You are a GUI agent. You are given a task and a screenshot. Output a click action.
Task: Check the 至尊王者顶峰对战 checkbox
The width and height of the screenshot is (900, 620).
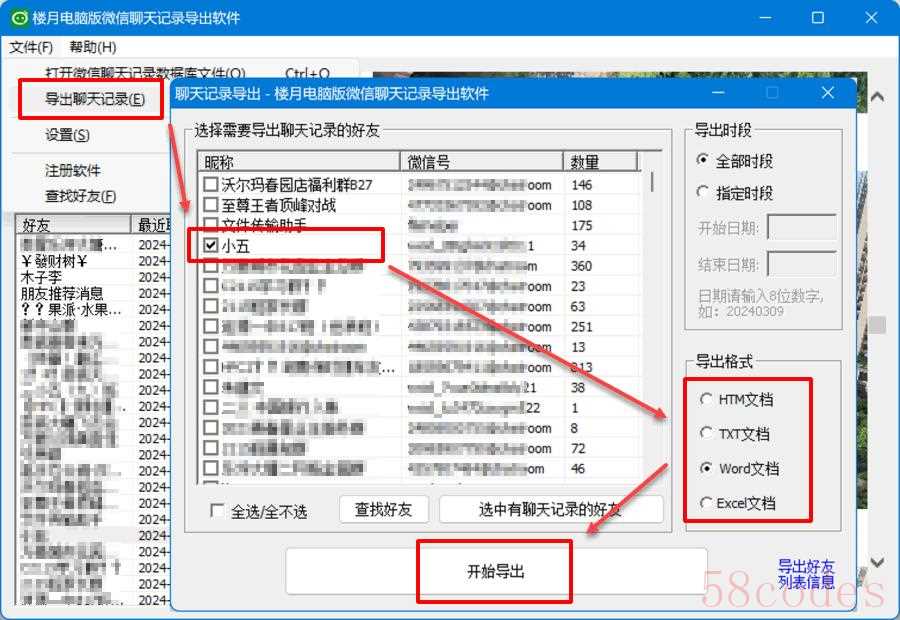tap(211, 205)
